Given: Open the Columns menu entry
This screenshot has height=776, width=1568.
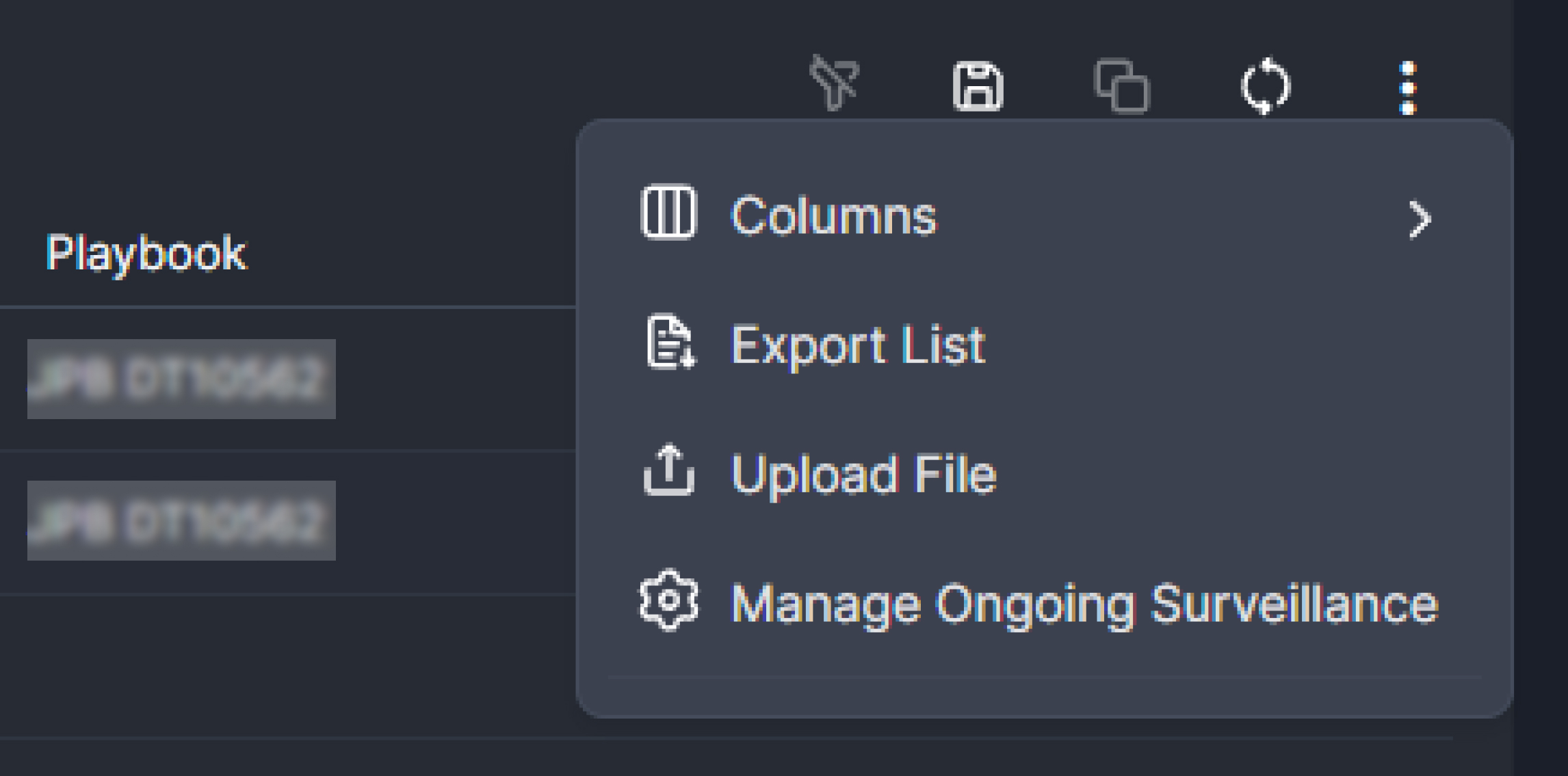Looking at the screenshot, I should coord(833,216).
